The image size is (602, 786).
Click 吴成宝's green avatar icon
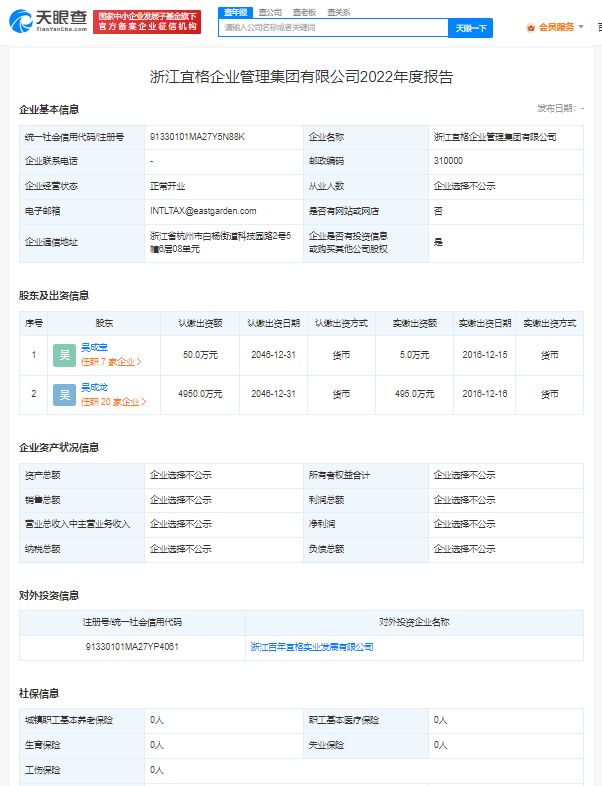[64, 355]
